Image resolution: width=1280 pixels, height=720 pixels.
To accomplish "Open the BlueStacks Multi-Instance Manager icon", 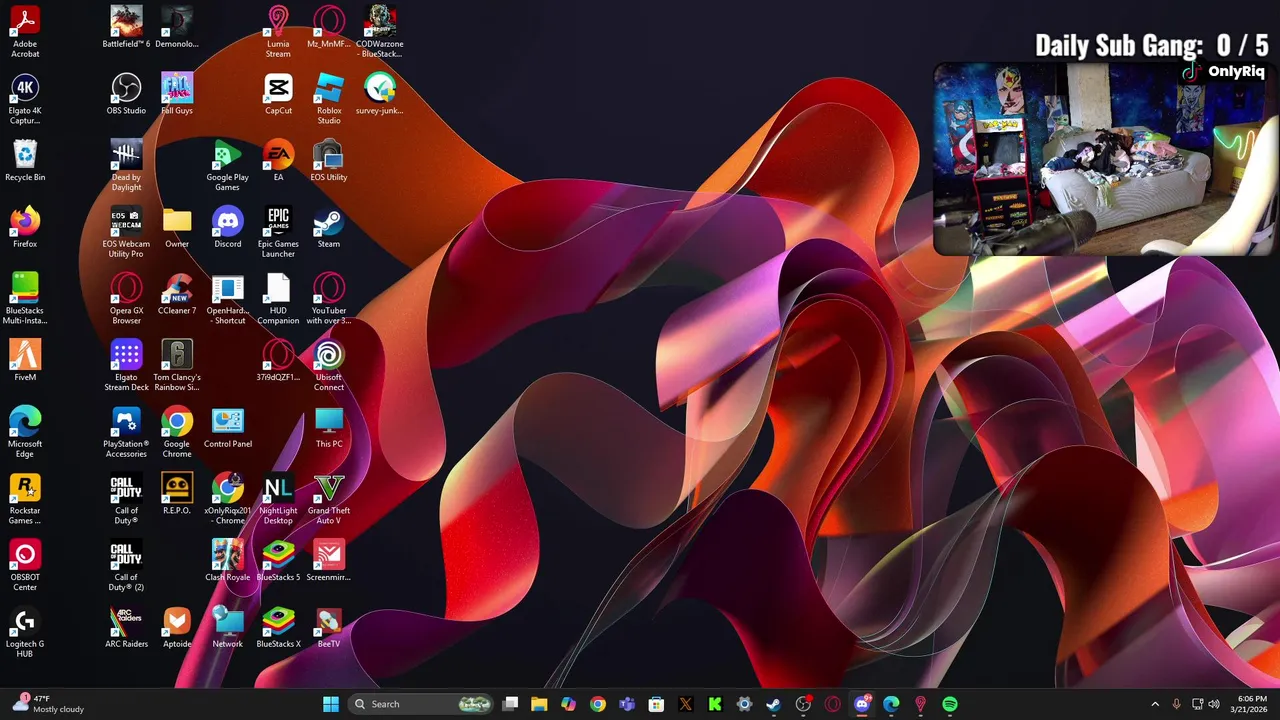I will (25, 299).
